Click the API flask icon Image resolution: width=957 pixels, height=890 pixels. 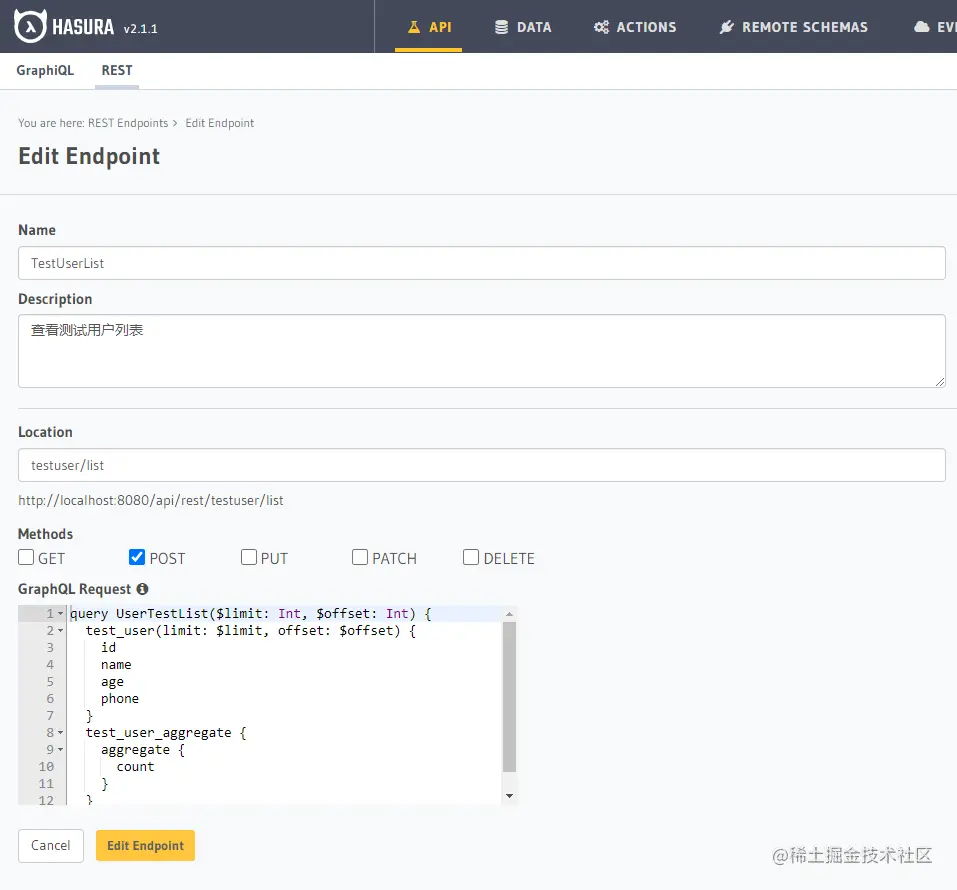point(414,27)
